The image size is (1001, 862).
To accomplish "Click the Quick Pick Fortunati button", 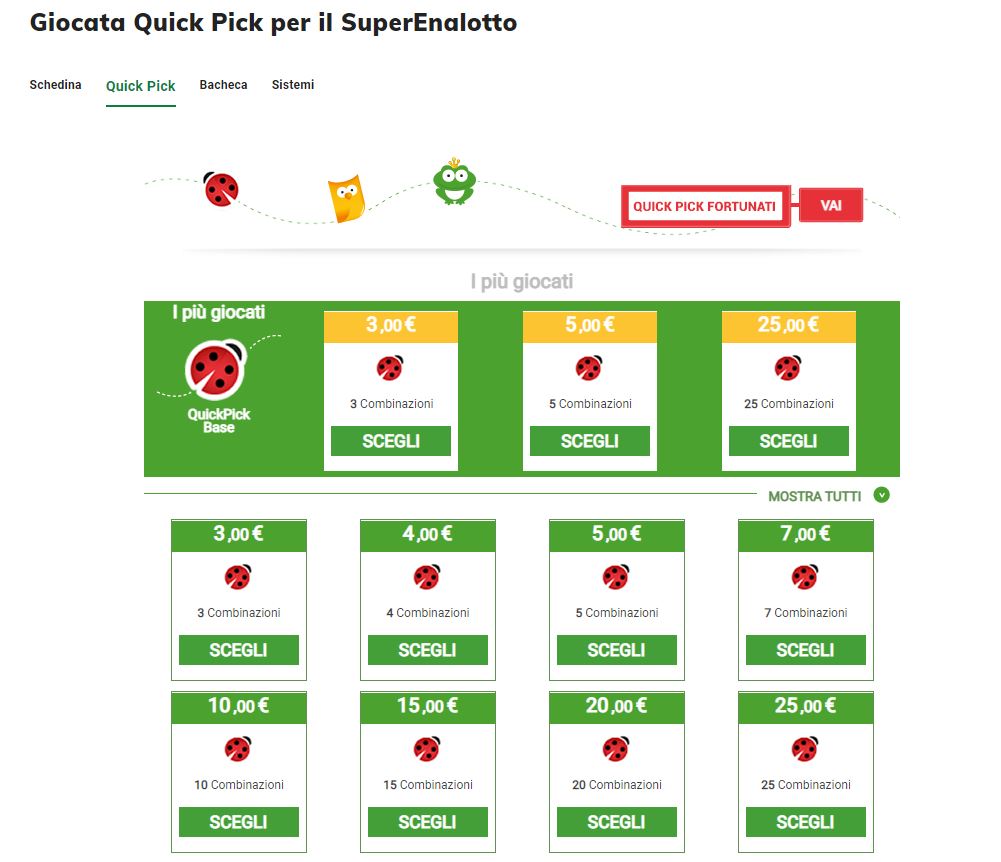I will coord(705,206).
